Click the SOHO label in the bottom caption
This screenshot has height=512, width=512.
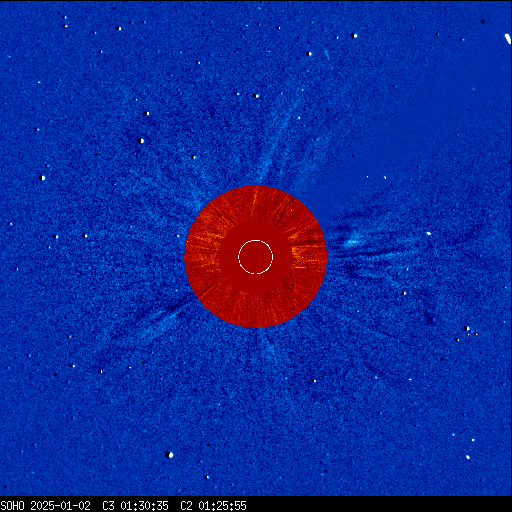[13, 506]
